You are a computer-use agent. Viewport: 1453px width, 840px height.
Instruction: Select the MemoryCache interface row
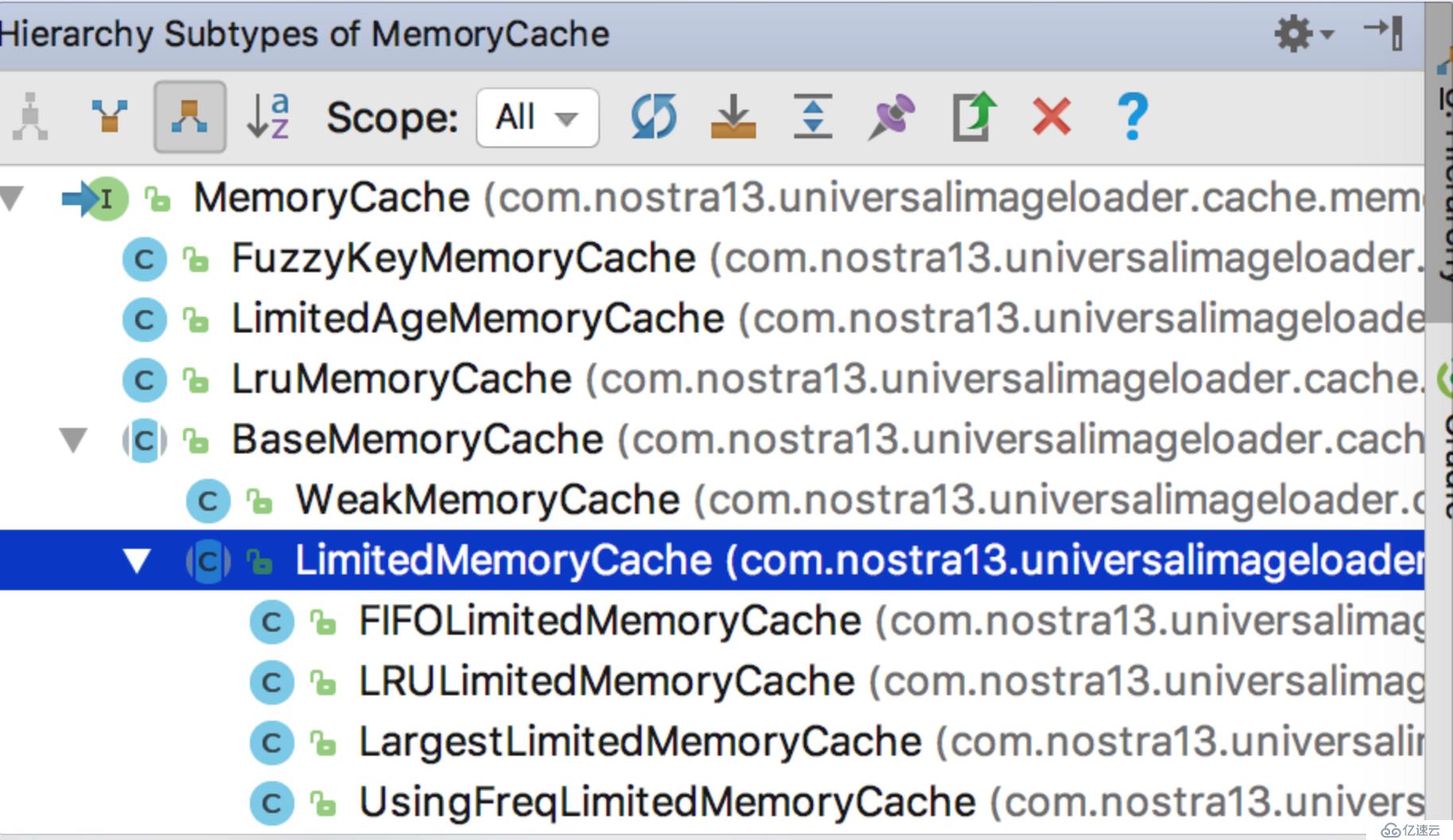712,198
